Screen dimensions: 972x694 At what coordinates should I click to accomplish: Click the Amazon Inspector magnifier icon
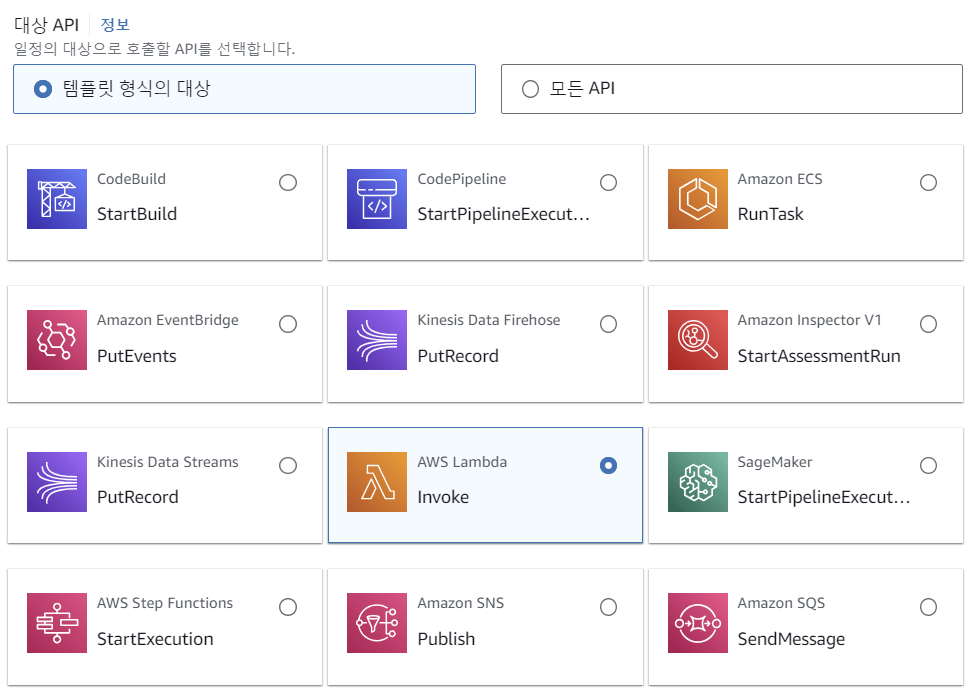tap(698, 340)
